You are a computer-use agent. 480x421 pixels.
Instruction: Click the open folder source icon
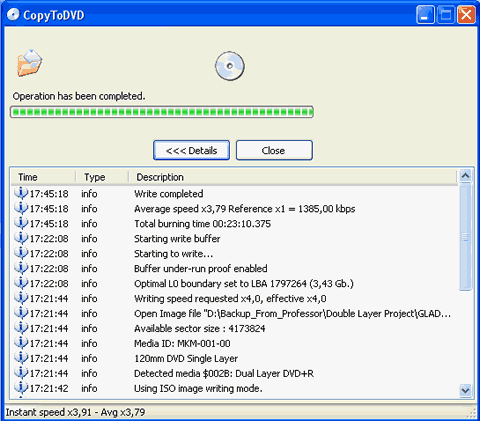tap(30, 63)
